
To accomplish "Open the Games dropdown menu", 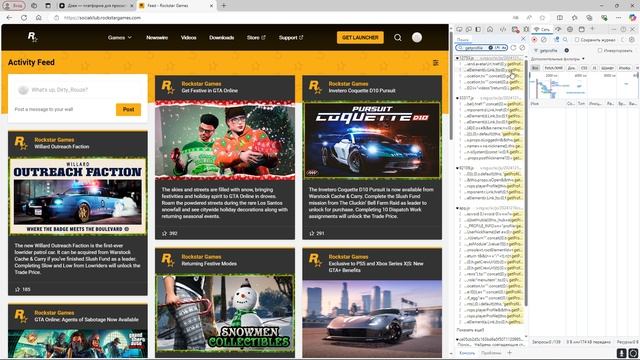I will [x=120, y=38].
